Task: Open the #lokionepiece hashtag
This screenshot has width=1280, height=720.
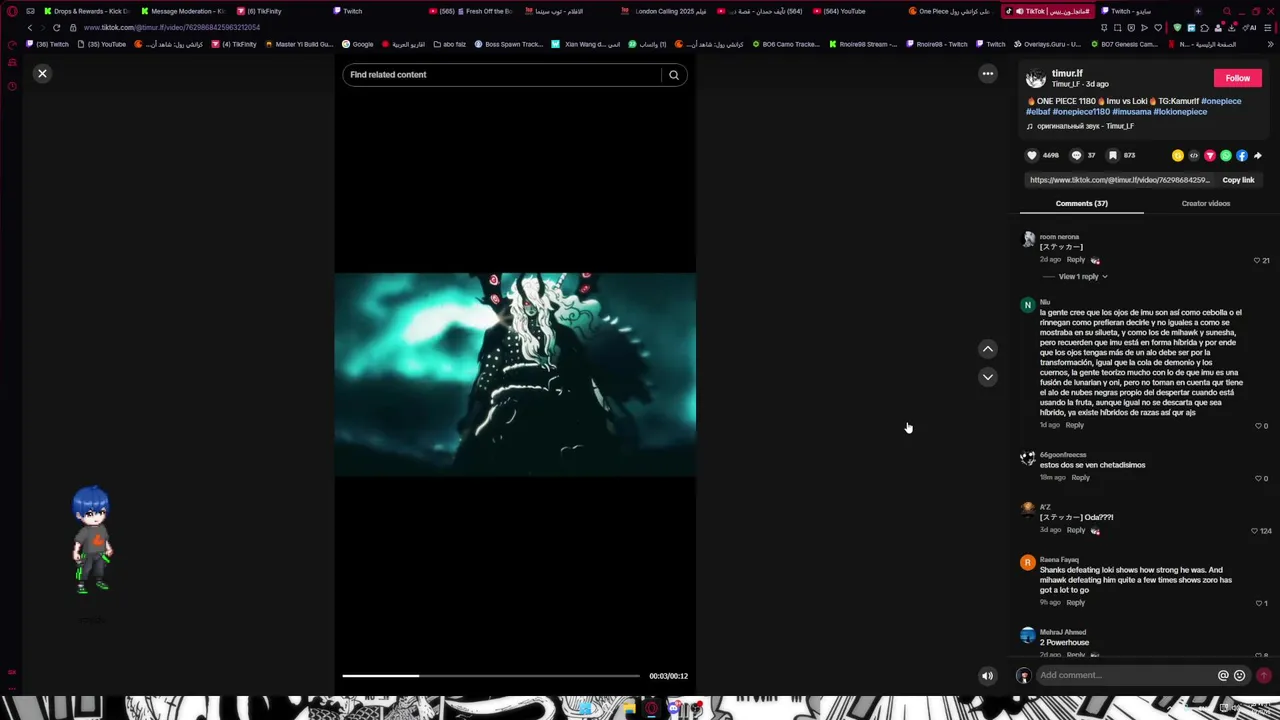Action: pos(1181,112)
